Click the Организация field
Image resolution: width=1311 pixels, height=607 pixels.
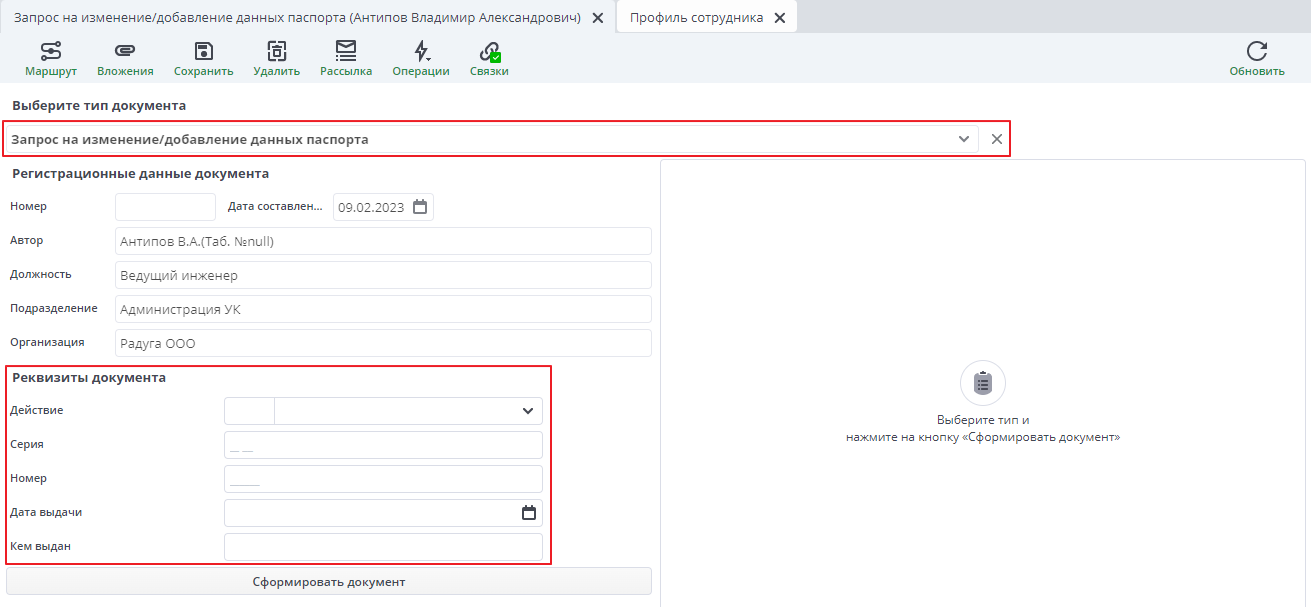pyautogui.click(x=383, y=343)
